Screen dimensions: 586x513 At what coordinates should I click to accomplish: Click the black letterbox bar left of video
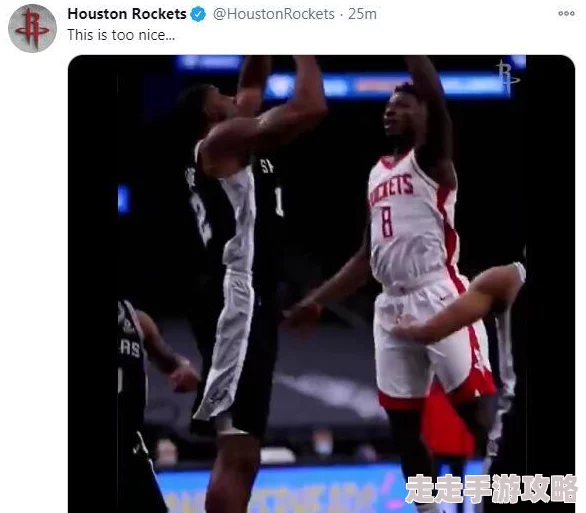coord(93,284)
